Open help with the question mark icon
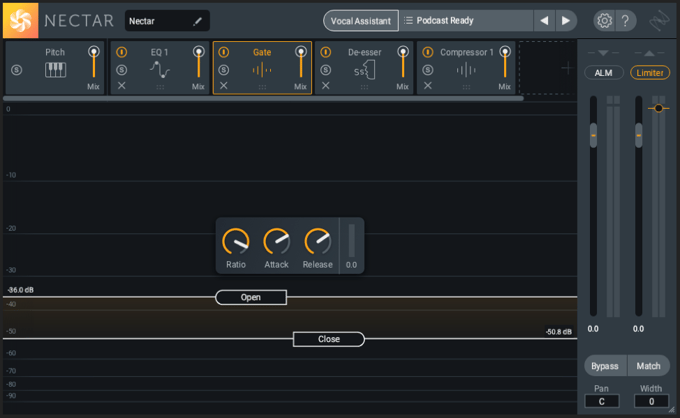Viewport: 680px width, 418px height. tap(625, 20)
